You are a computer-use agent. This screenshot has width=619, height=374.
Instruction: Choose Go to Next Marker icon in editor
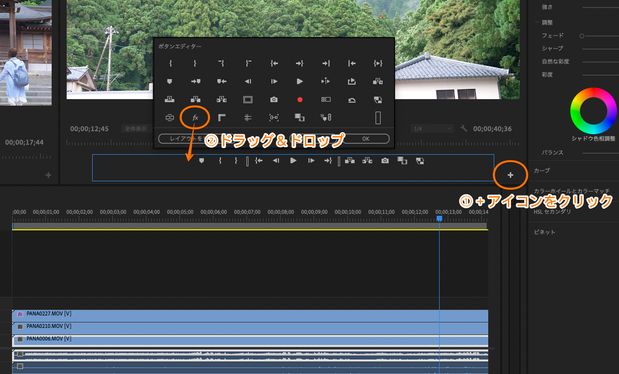pos(196,81)
